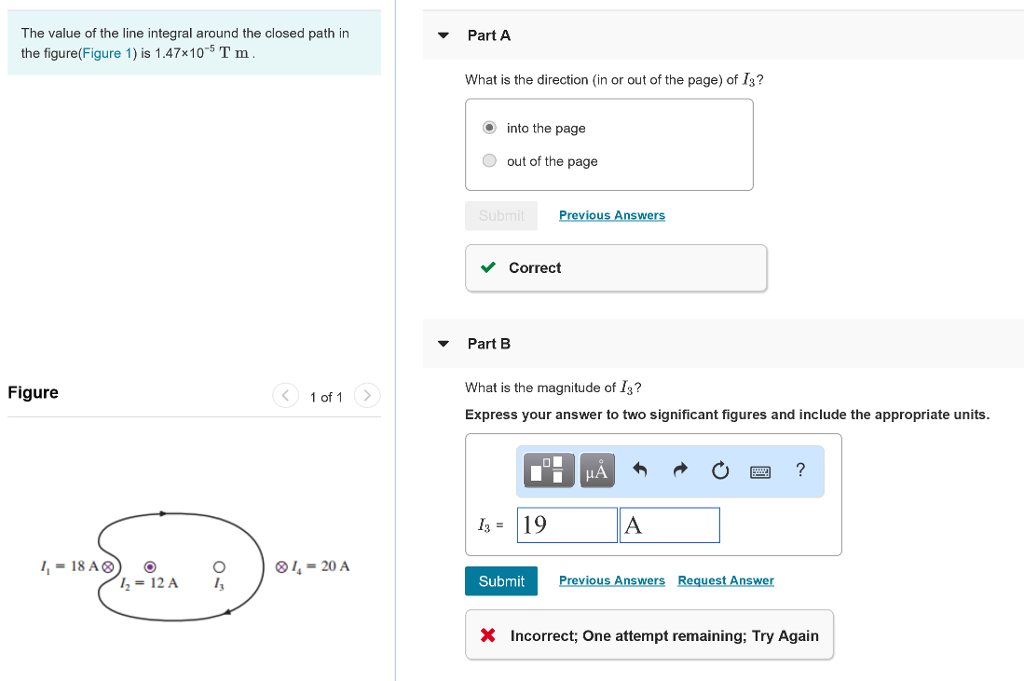Select the 'into the page' radio button
Image resolution: width=1024 pixels, height=681 pixels.
[489, 127]
